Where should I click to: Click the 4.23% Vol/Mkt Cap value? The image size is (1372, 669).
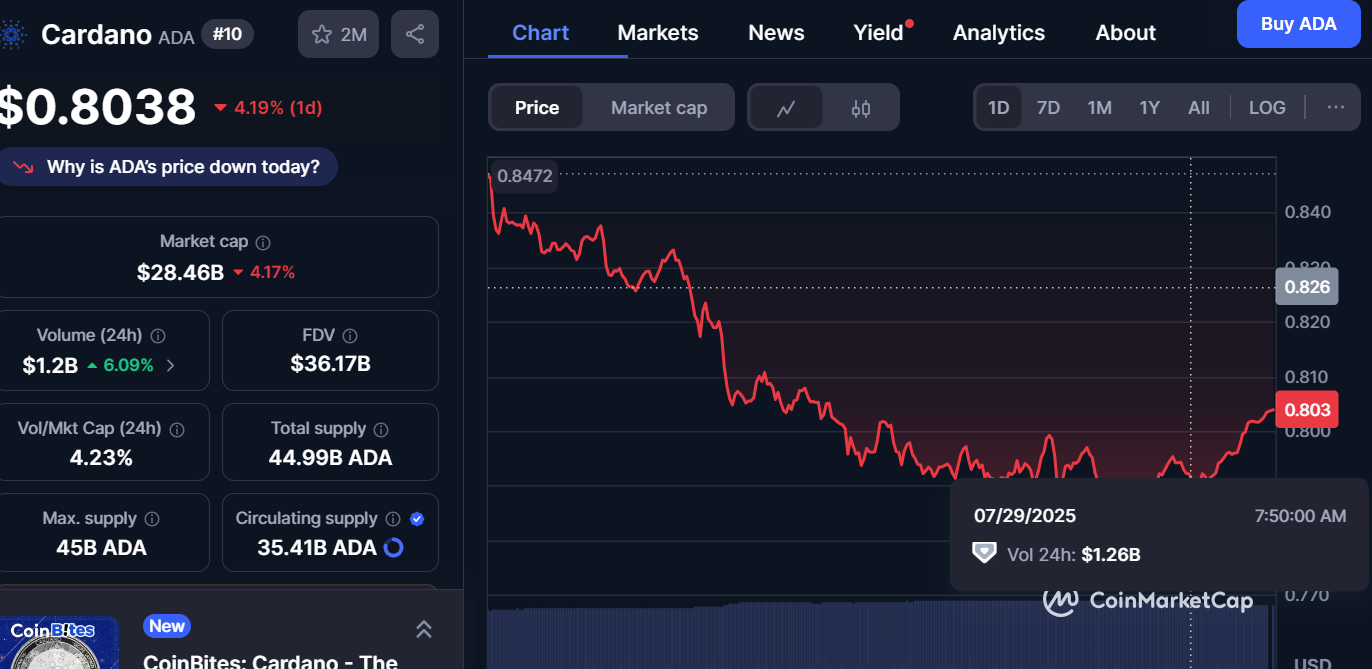(101, 458)
